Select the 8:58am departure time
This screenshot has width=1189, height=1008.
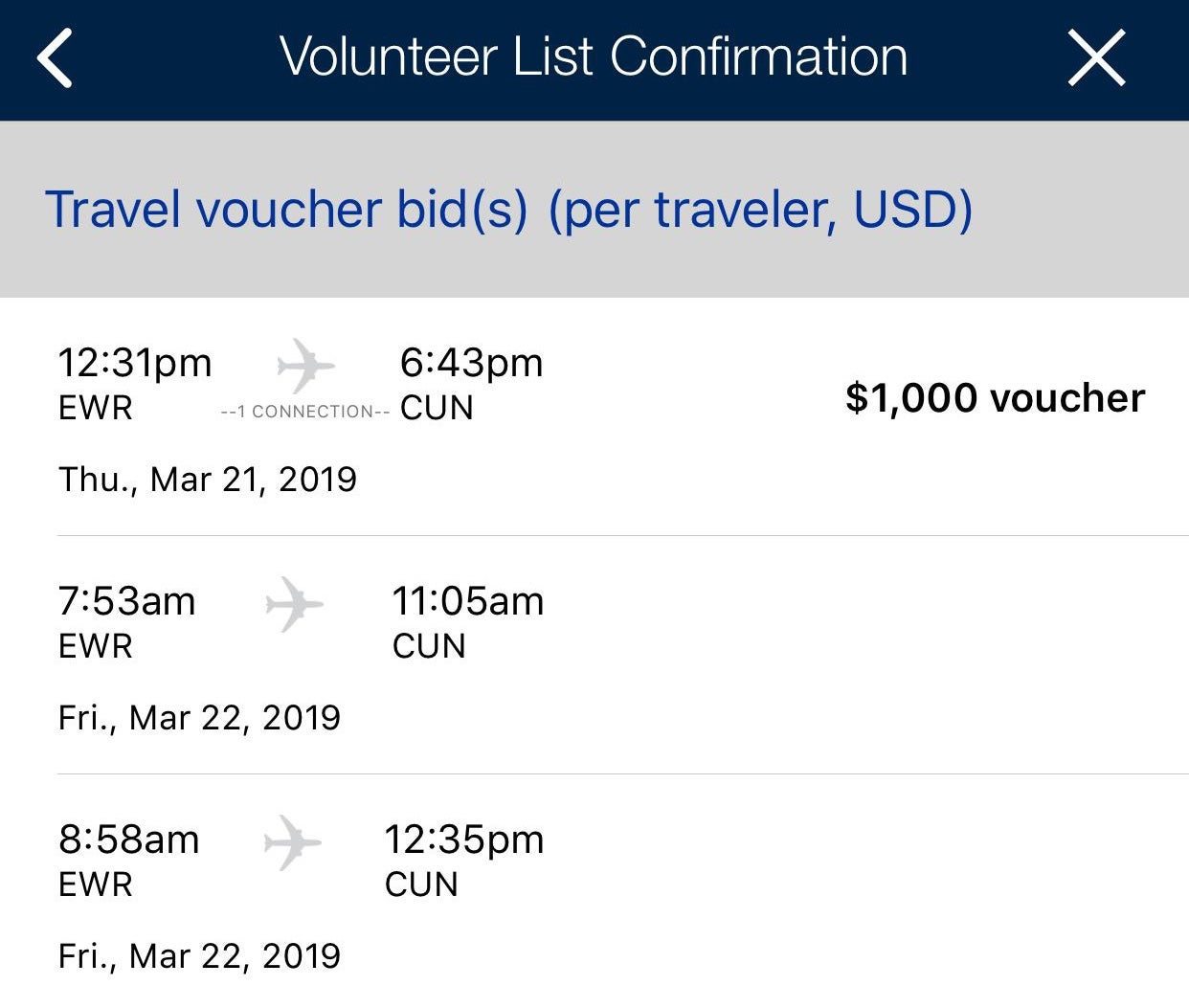129,840
